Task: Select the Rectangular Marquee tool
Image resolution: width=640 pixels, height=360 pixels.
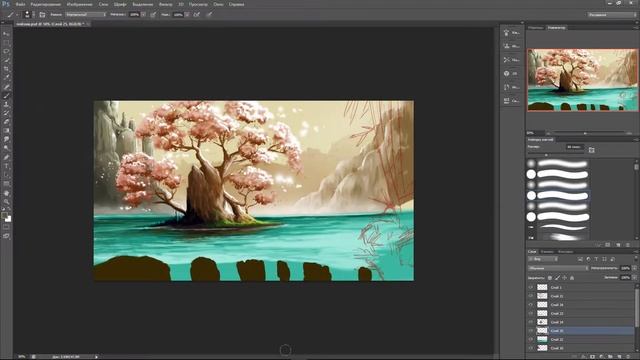Action: tap(6, 43)
